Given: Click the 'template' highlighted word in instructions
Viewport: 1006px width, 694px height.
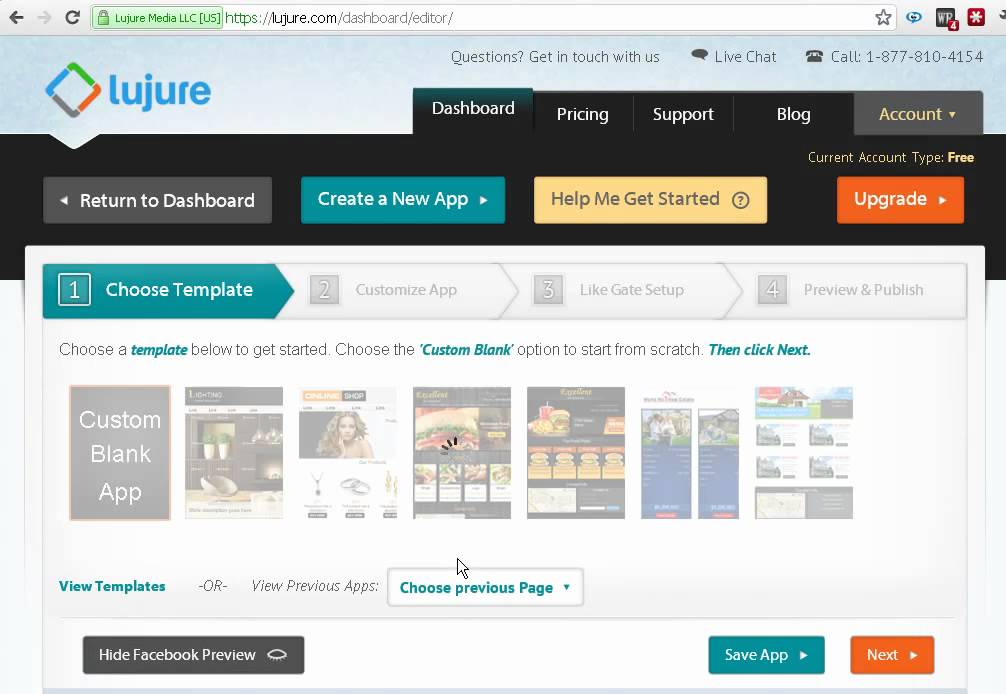Looking at the screenshot, I should (x=159, y=350).
